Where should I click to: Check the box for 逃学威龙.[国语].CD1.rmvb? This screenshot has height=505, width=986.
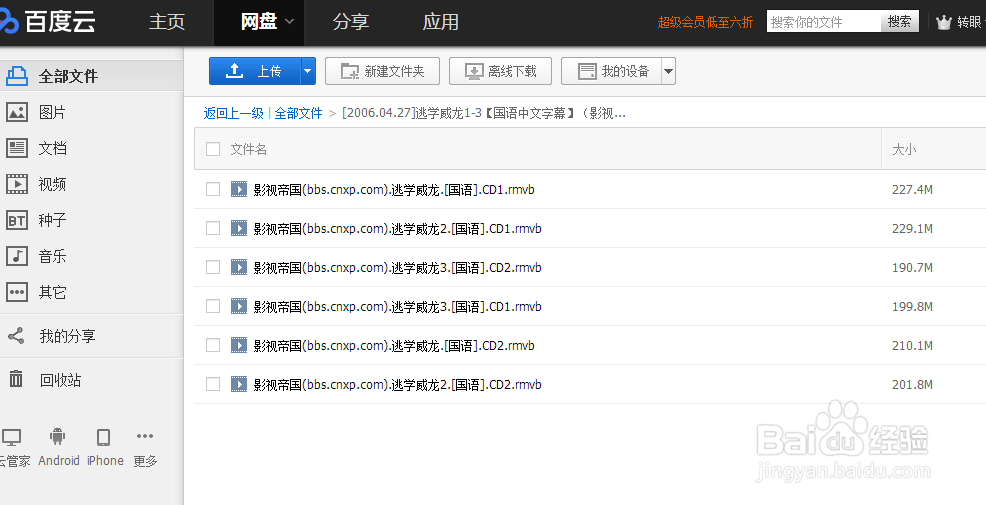pyautogui.click(x=213, y=189)
